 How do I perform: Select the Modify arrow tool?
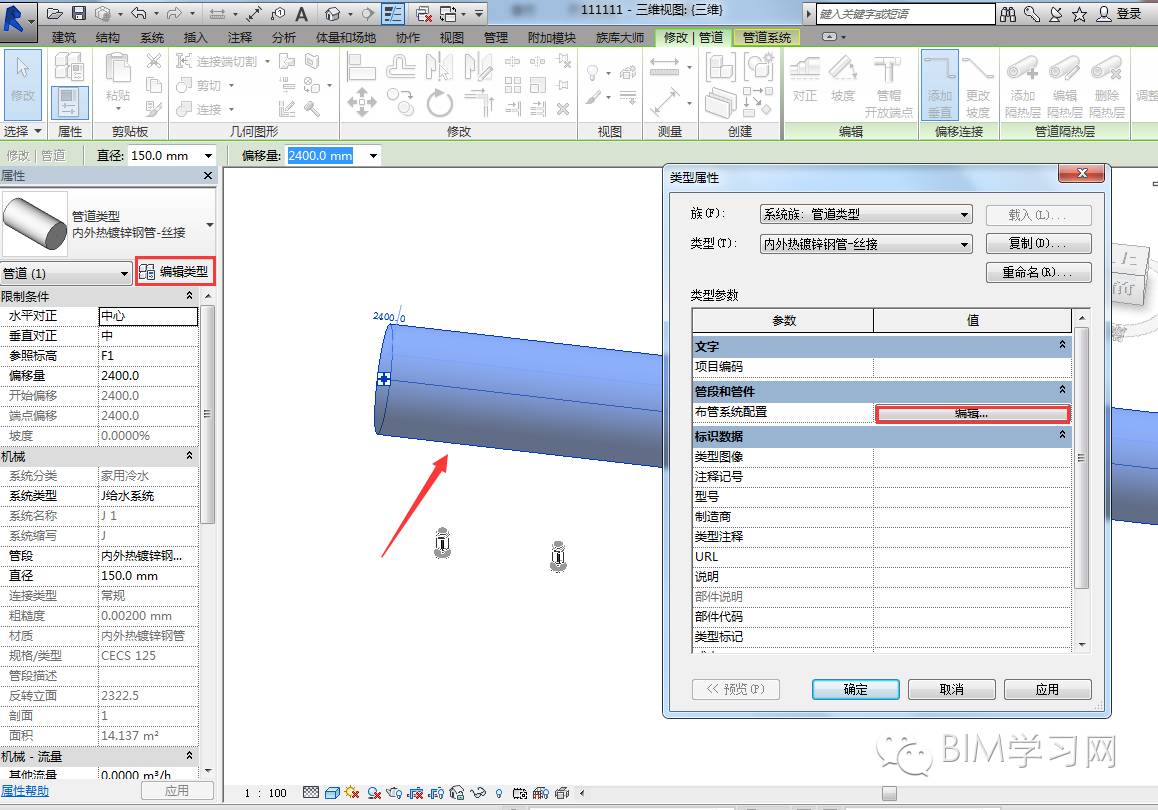tap(22, 83)
